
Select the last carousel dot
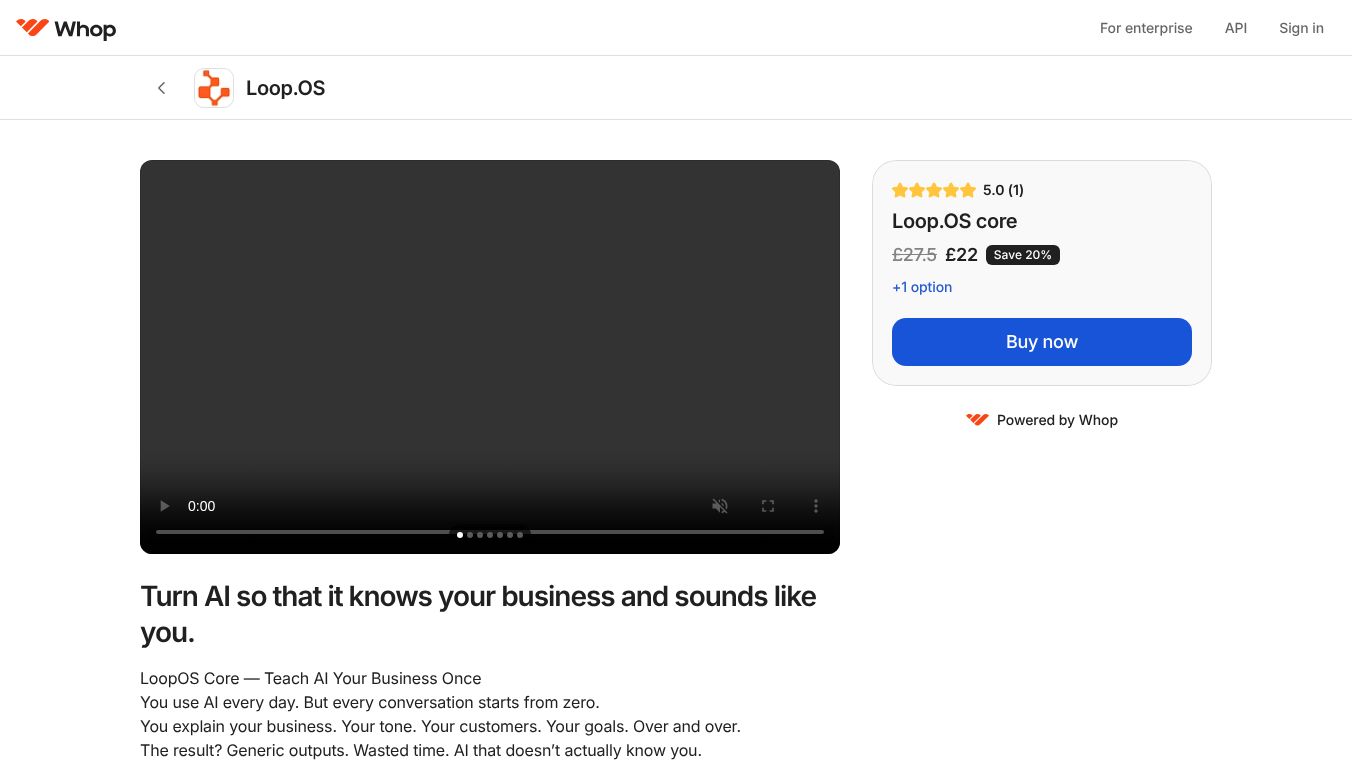click(520, 535)
